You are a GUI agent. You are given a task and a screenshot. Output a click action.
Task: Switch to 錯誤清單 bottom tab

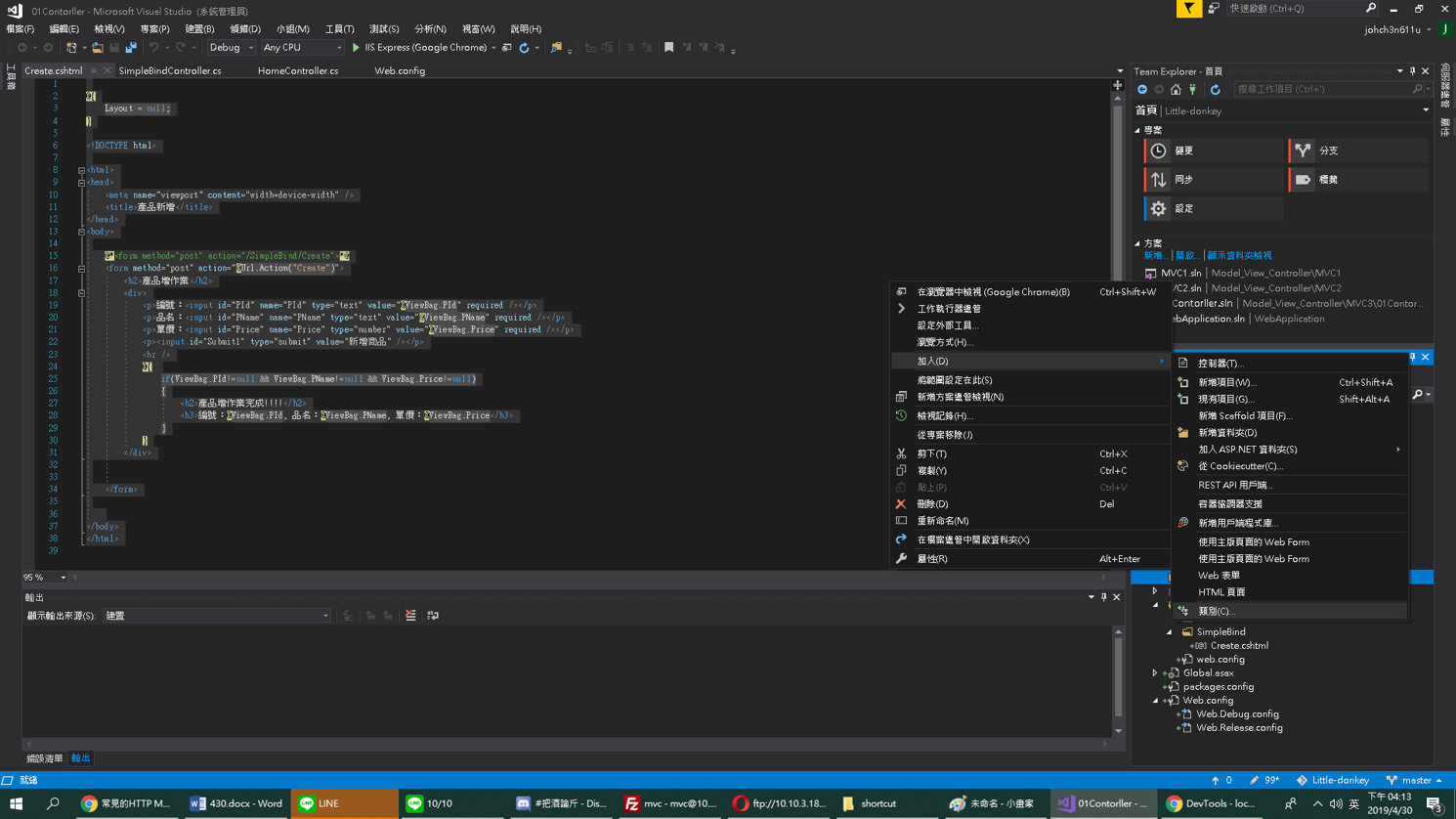point(45,758)
